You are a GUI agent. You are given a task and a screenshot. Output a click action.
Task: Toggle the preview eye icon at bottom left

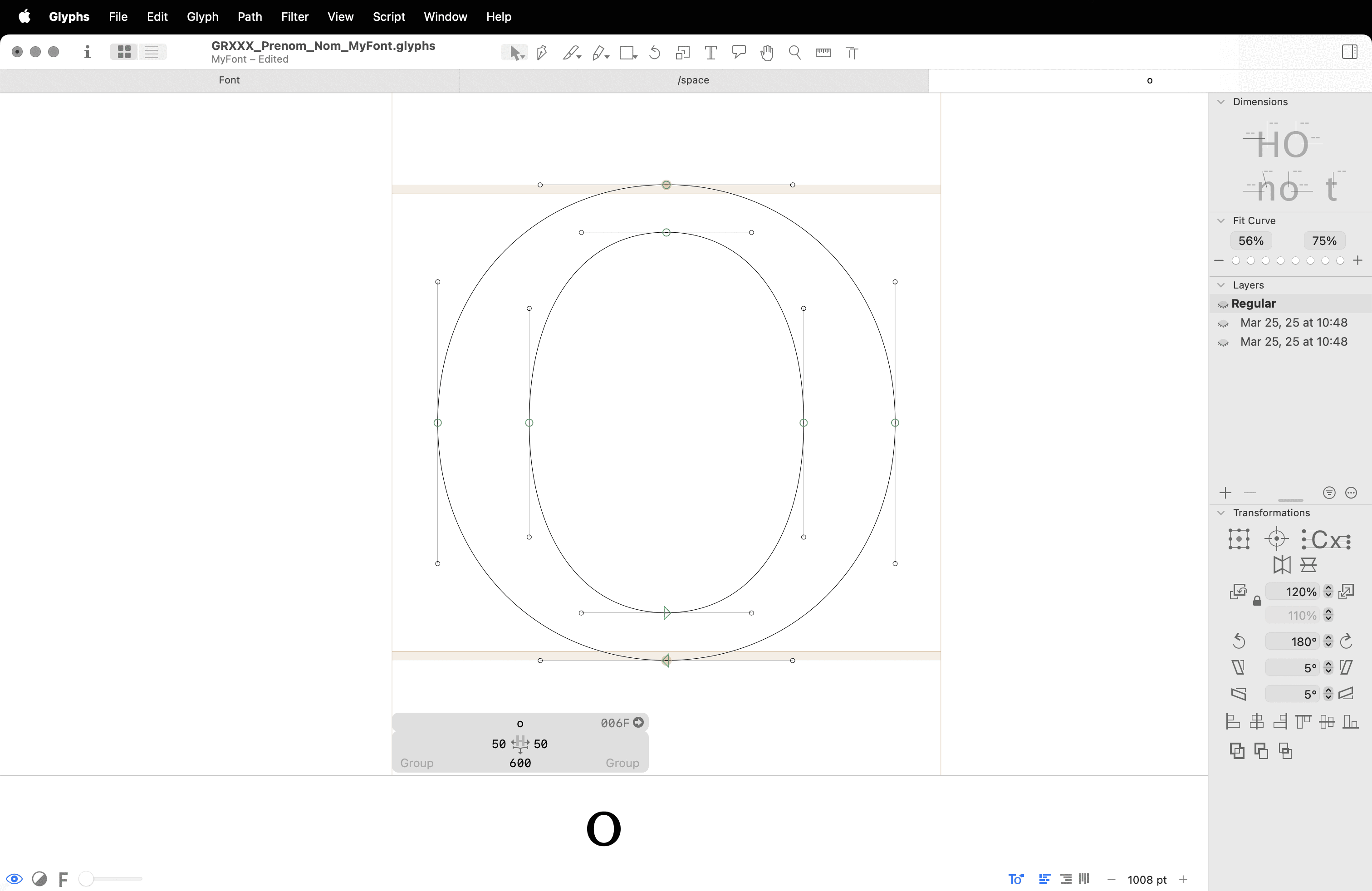click(x=15, y=878)
